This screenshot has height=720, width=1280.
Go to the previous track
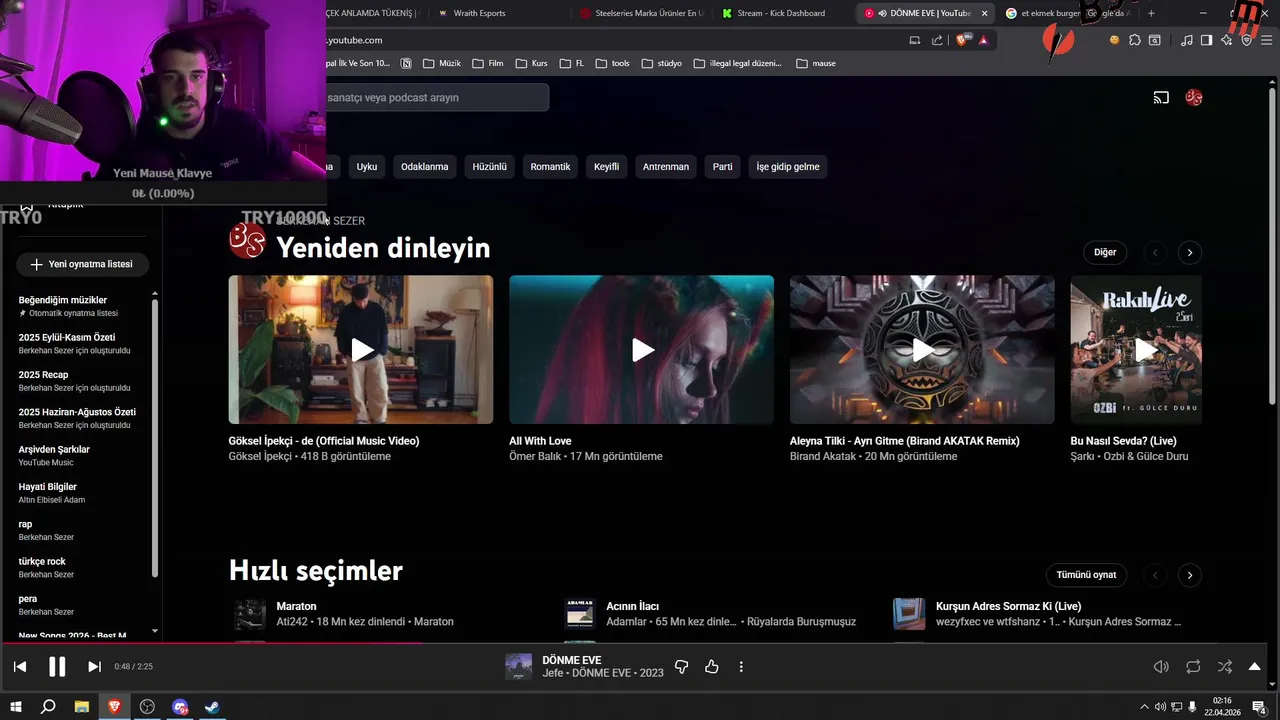pos(20,667)
